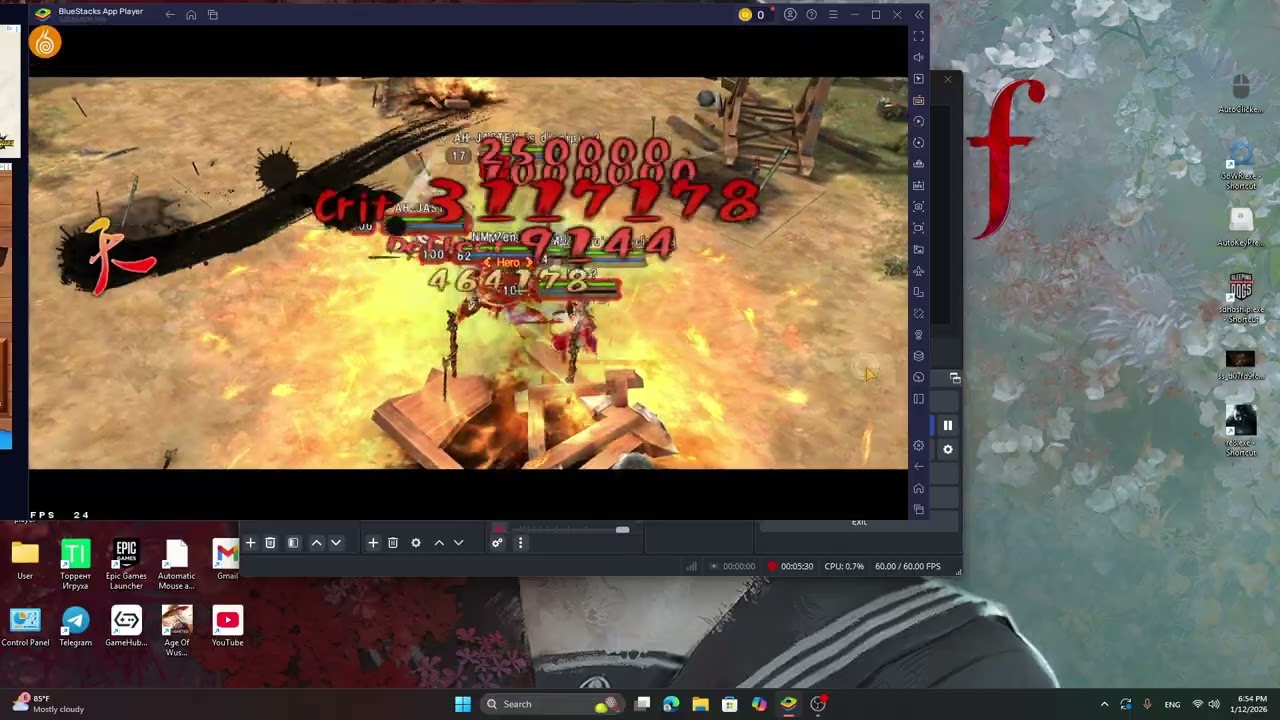Viewport: 1280px width, 720px height.
Task: Open BlueStacks tabs overview icon in title bar
Action: (213, 15)
